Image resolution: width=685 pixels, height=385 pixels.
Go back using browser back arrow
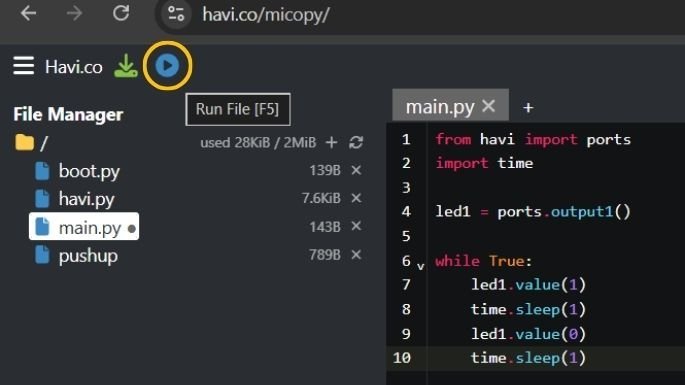coord(28,14)
